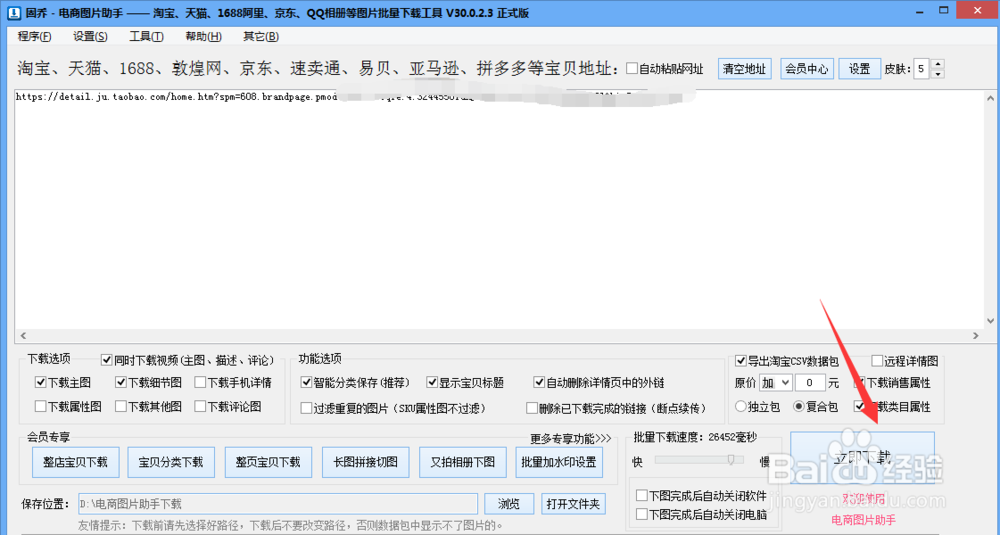Toggle 智能分类保存(推荐) checkbox
Image resolution: width=1000 pixels, height=535 pixels.
(x=306, y=383)
